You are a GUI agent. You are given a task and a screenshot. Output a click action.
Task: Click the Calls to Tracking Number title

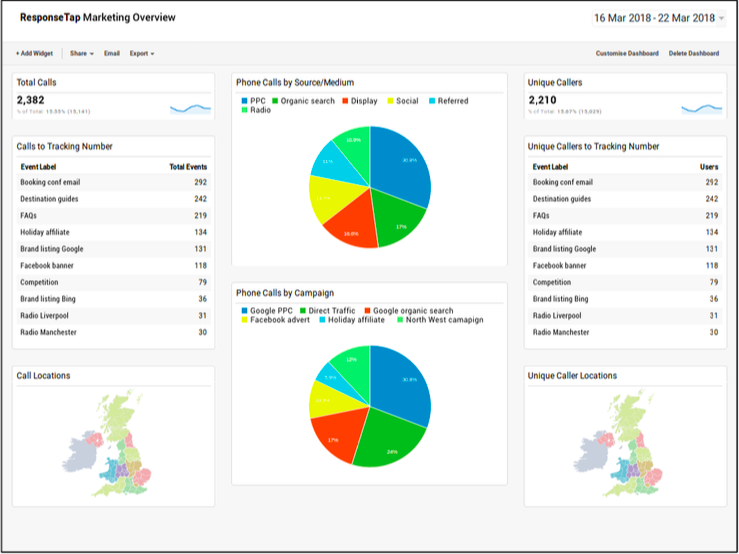pyautogui.click(x=65, y=147)
